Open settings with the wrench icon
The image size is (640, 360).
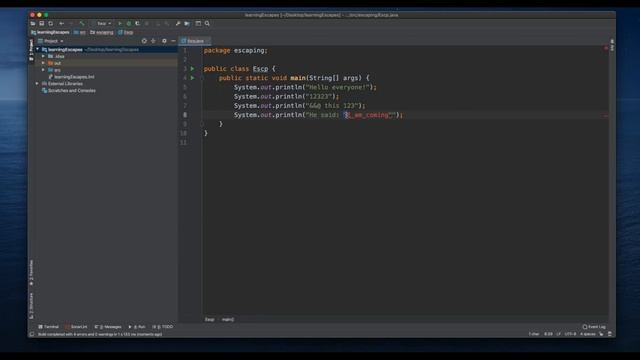[178, 24]
